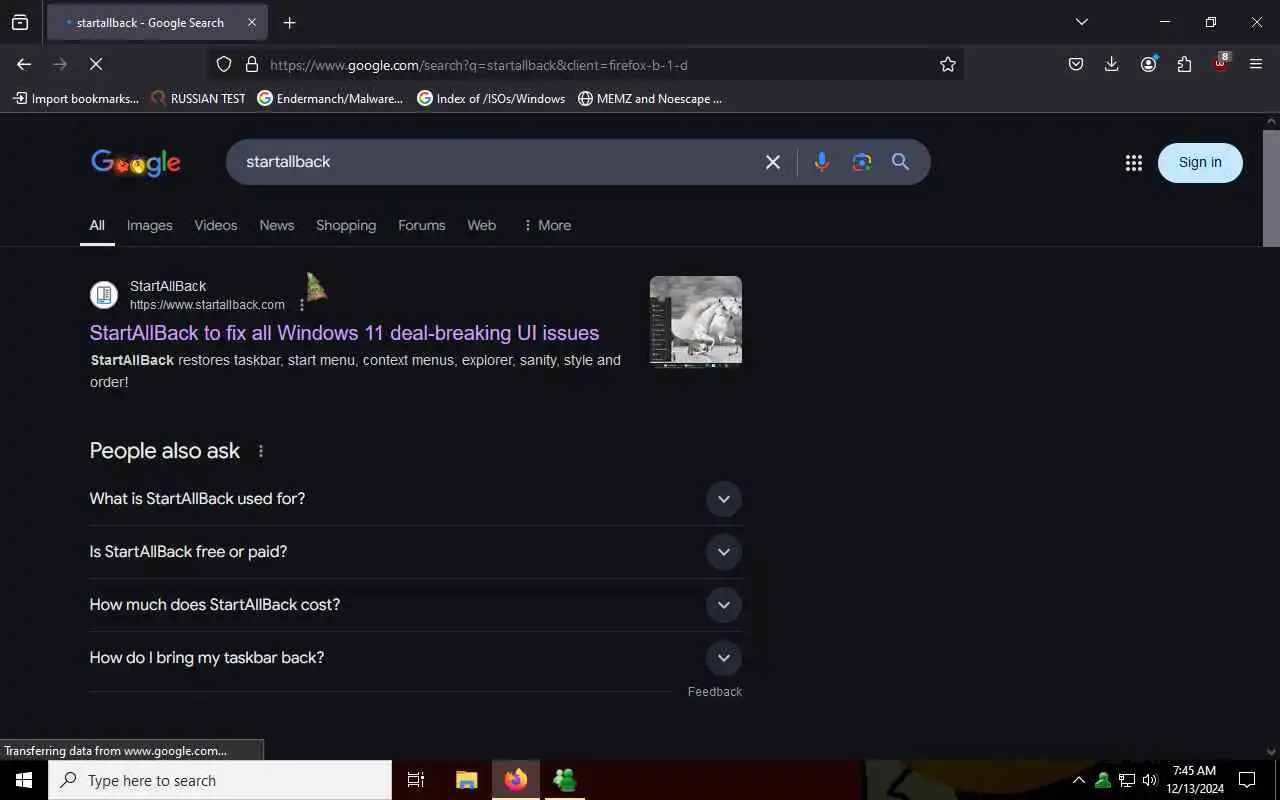The width and height of the screenshot is (1280, 800).
Task: Open StartAllBack result title link
Action: click(344, 333)
